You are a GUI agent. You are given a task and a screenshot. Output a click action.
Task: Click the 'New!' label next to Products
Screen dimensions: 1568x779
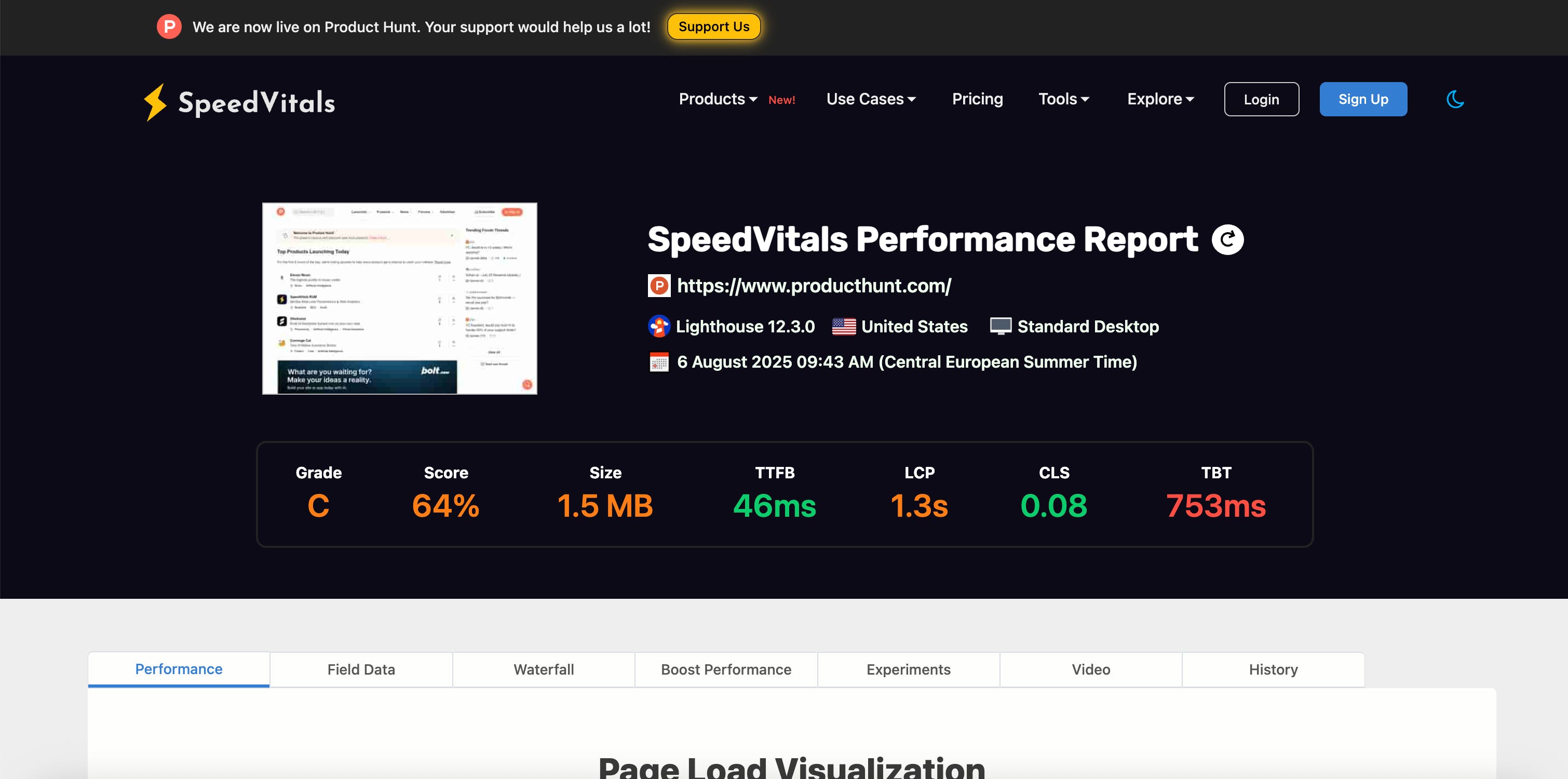point(781,100)
